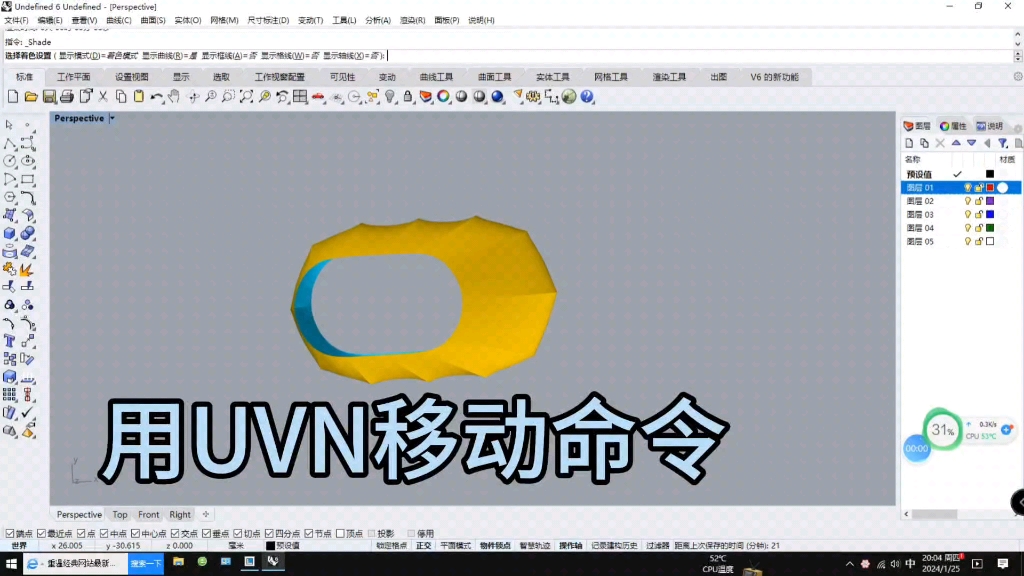Click the Zoom Extents icon
The height and width of the screenshot is (576, 1024).
click(246, 97)
